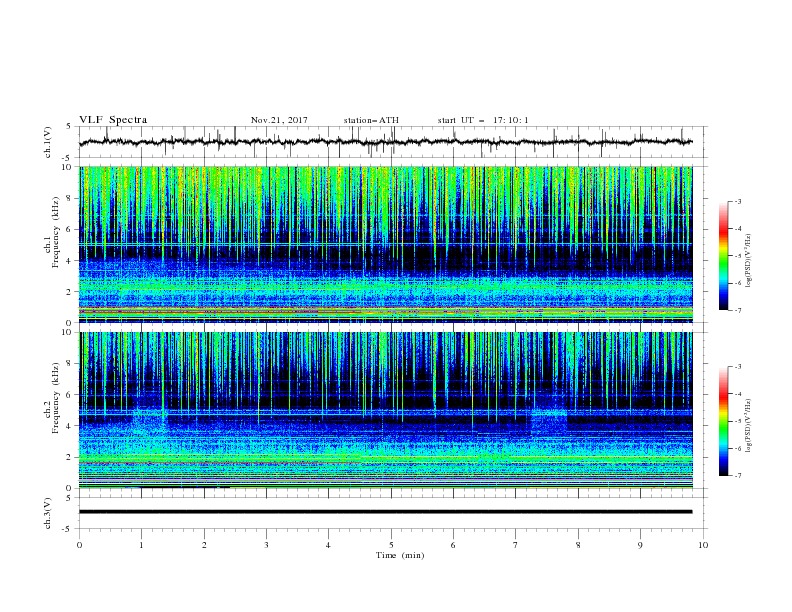792x612 pixels.
Task: Click the time axis tick label "3"
Action: [x=266, y=545]
